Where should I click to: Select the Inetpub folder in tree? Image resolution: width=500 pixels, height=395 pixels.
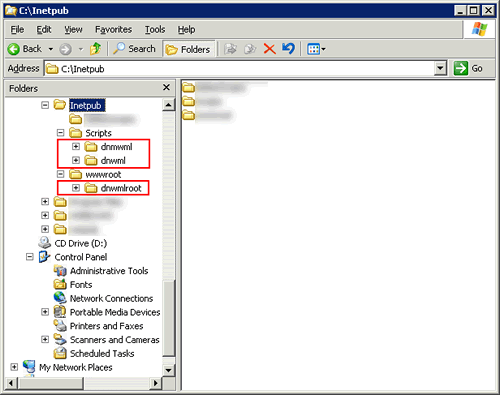point(86,105)
